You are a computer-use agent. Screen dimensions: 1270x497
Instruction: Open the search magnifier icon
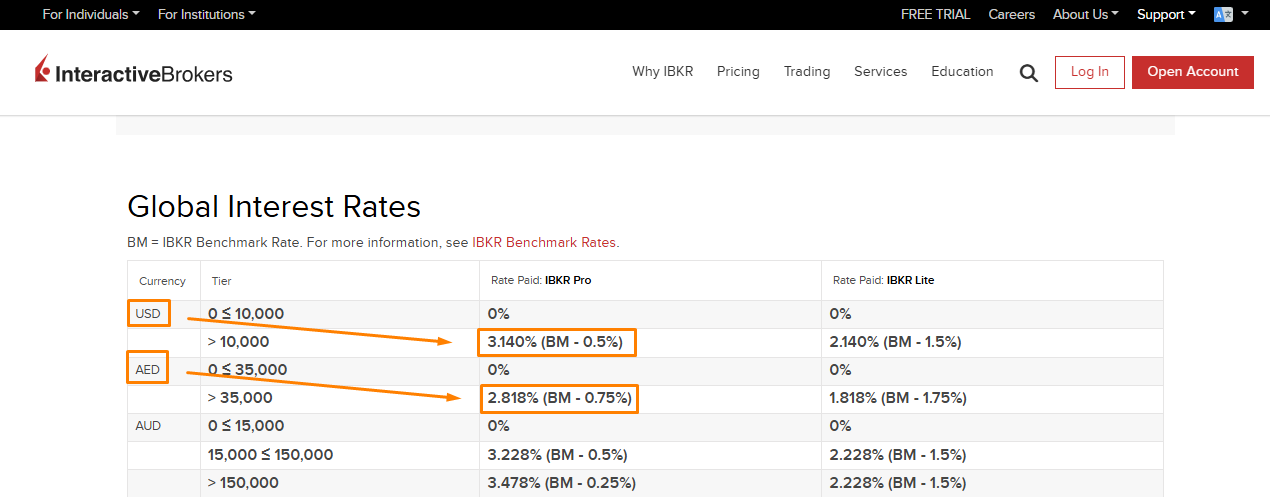pyautogui.click(x=1028, y=73)
